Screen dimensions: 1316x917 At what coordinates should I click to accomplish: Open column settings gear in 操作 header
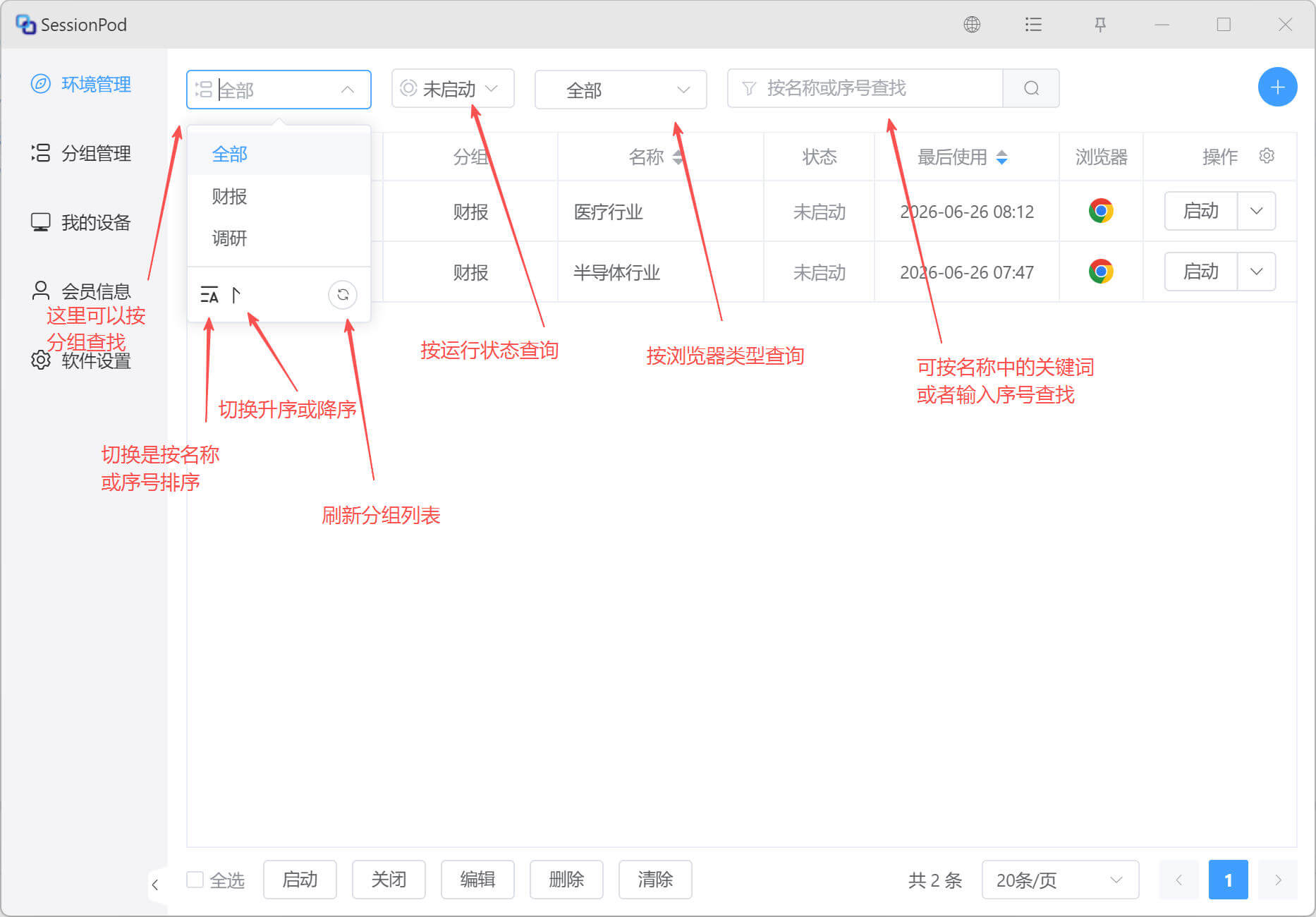point(1267,156)
